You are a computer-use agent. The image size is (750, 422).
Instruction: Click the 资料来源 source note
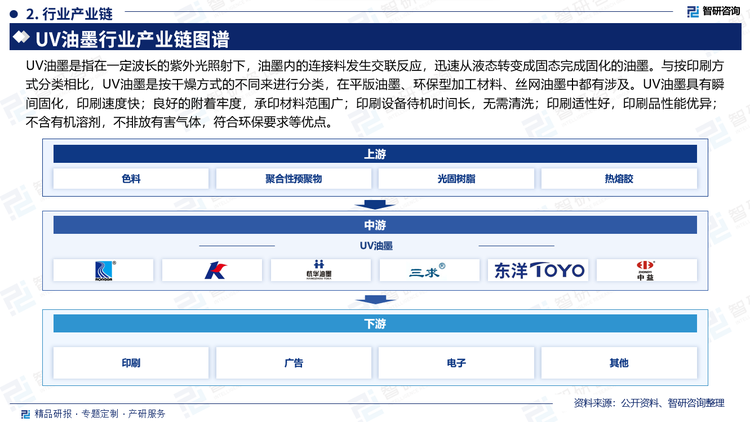(x=649, y=403)
